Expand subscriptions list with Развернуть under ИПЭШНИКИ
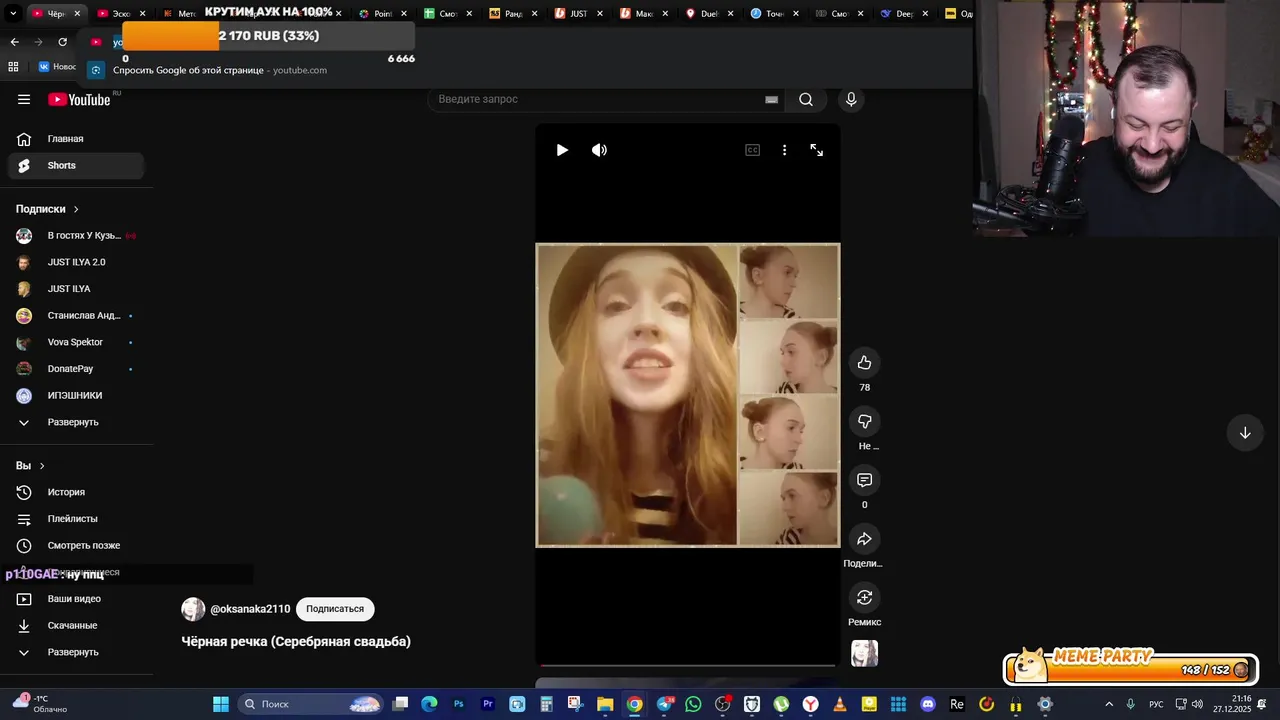This screenshot has height=720, width=1280. pyautogui.click(x=76, y=422)
